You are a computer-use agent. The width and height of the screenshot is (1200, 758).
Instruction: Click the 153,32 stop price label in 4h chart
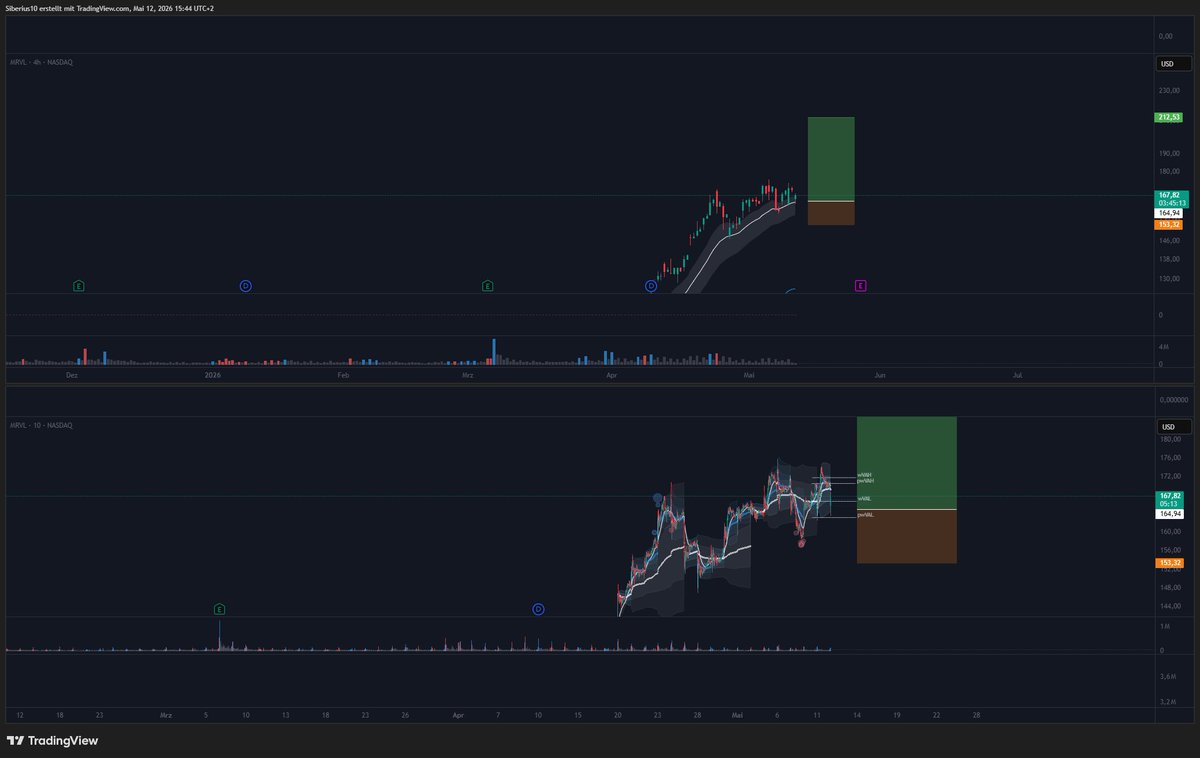click(1168, 225)
